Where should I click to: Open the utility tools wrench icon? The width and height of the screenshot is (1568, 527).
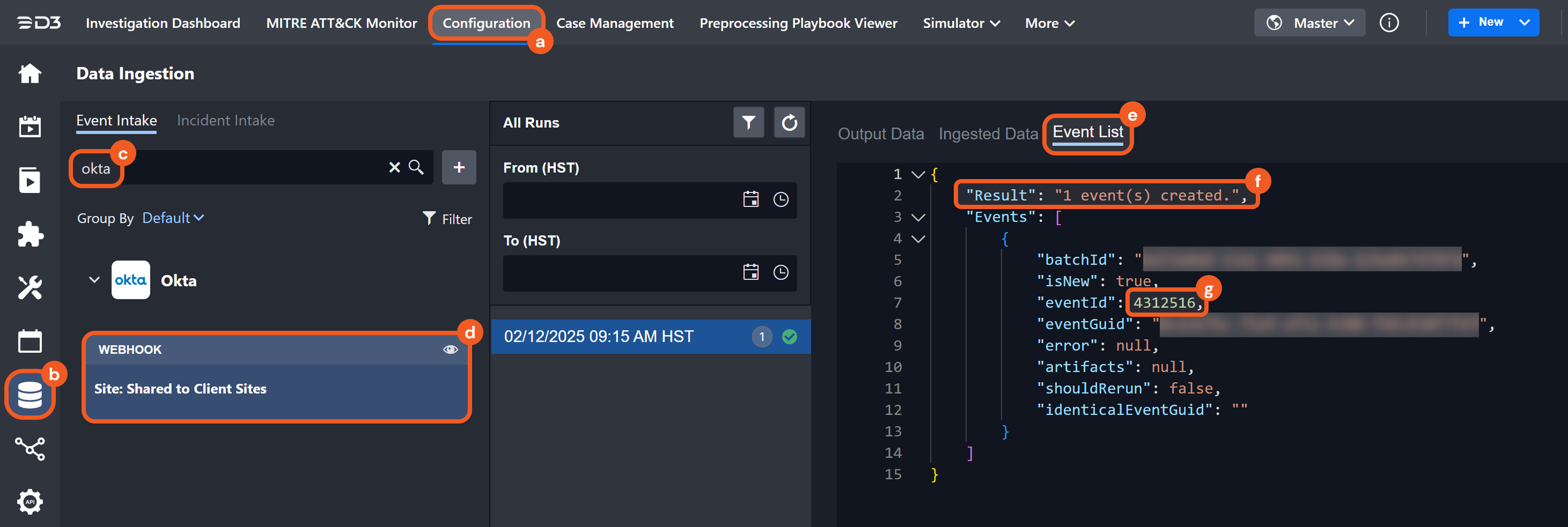(29, 288)
